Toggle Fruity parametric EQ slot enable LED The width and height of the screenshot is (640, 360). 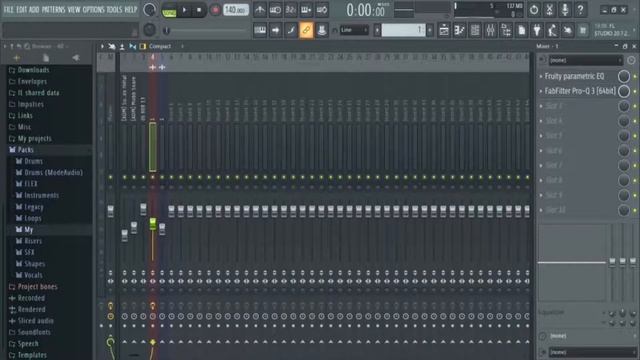[x=635, y=76]
